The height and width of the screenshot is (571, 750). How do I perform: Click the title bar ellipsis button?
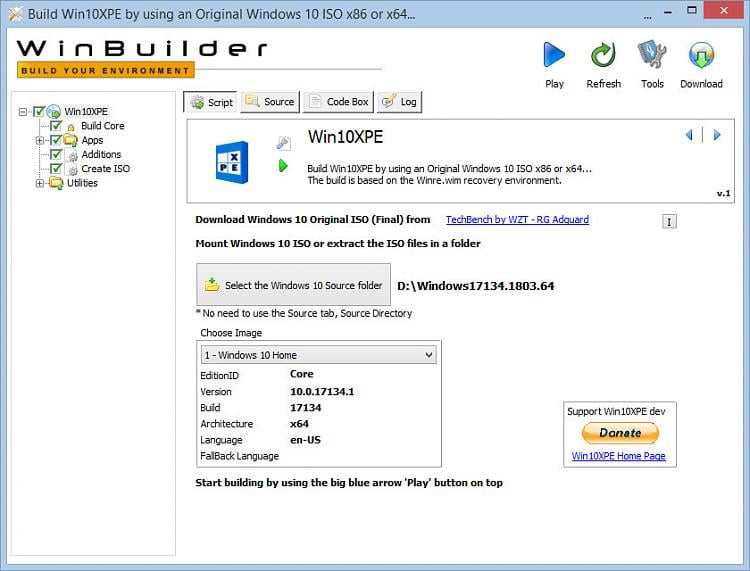[x=648, y=16]
